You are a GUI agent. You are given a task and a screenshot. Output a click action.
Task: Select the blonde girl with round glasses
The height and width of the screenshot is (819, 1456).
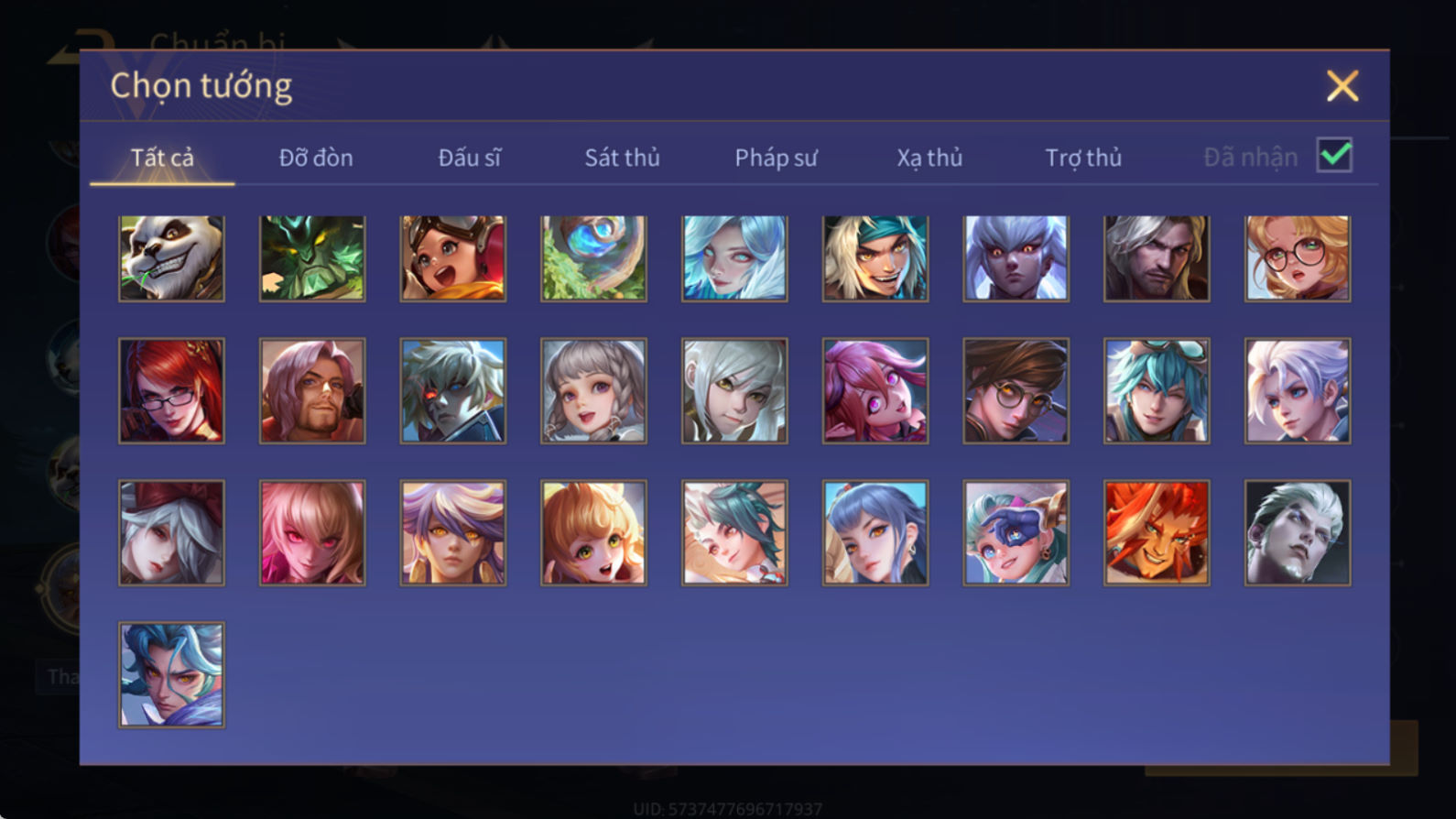pyautogui.click(x=1298, y=258)
